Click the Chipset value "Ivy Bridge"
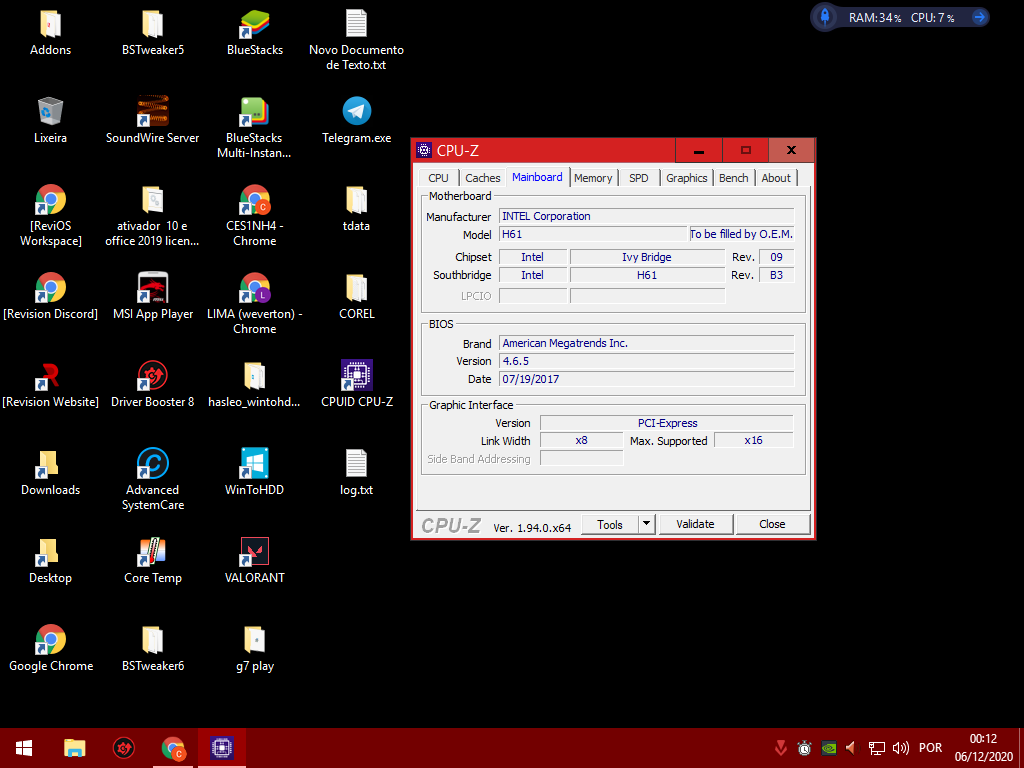The image size is (1024, 768). click(647, 257)
